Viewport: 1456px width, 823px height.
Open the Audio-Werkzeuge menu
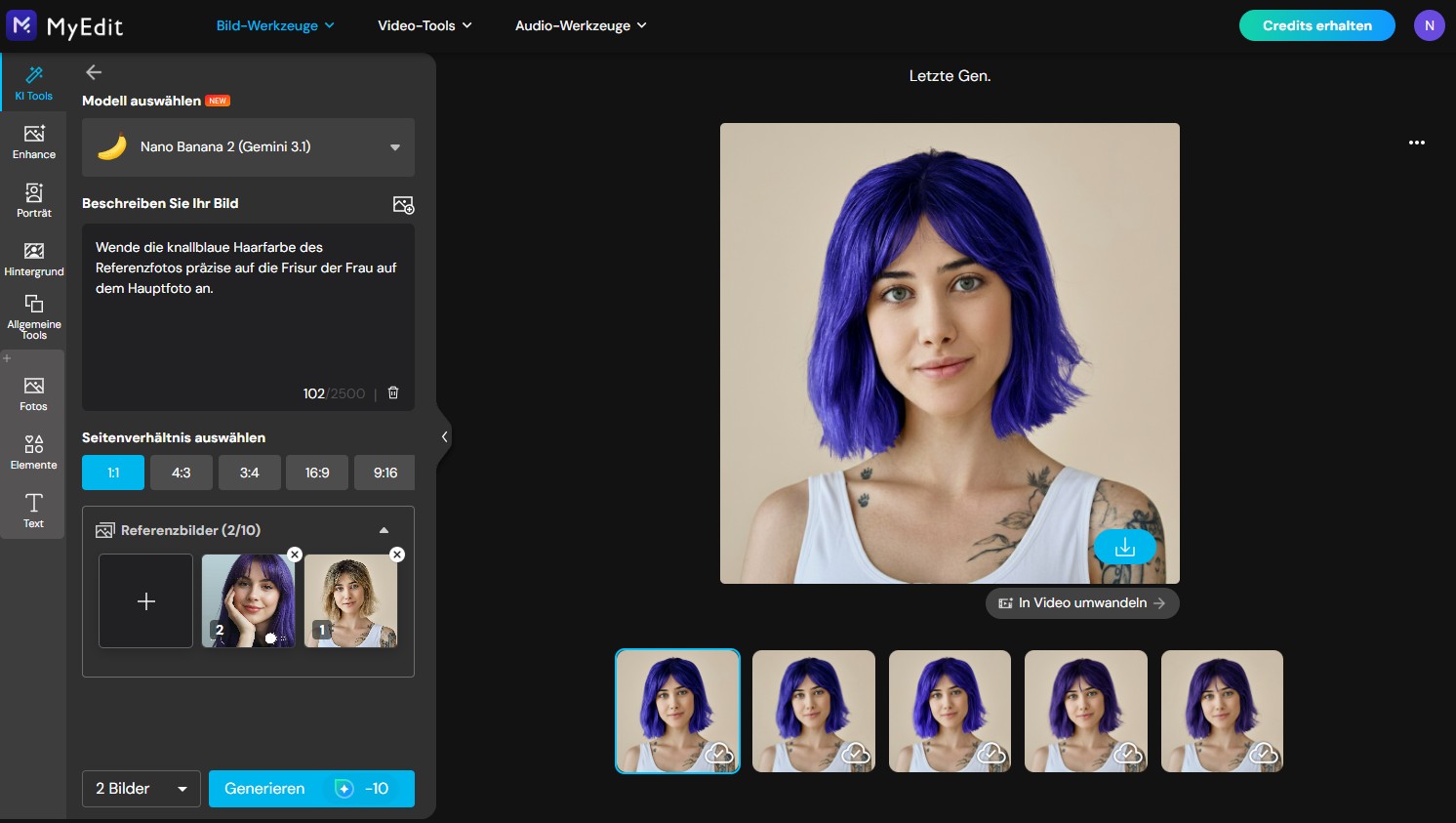pos(581,25)
